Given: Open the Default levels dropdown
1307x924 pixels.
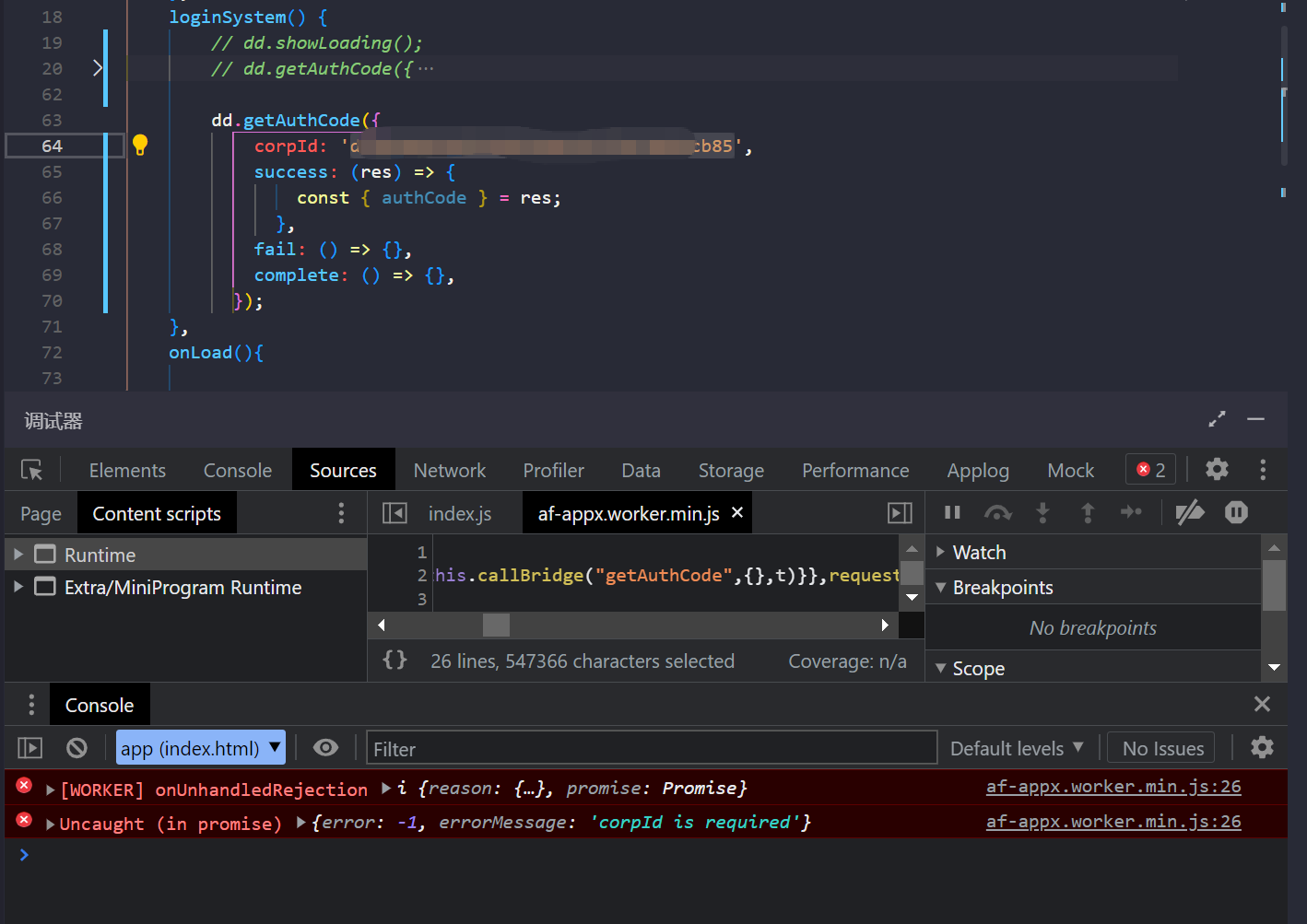Looking at the screenshot, I should pos(1016,748).
